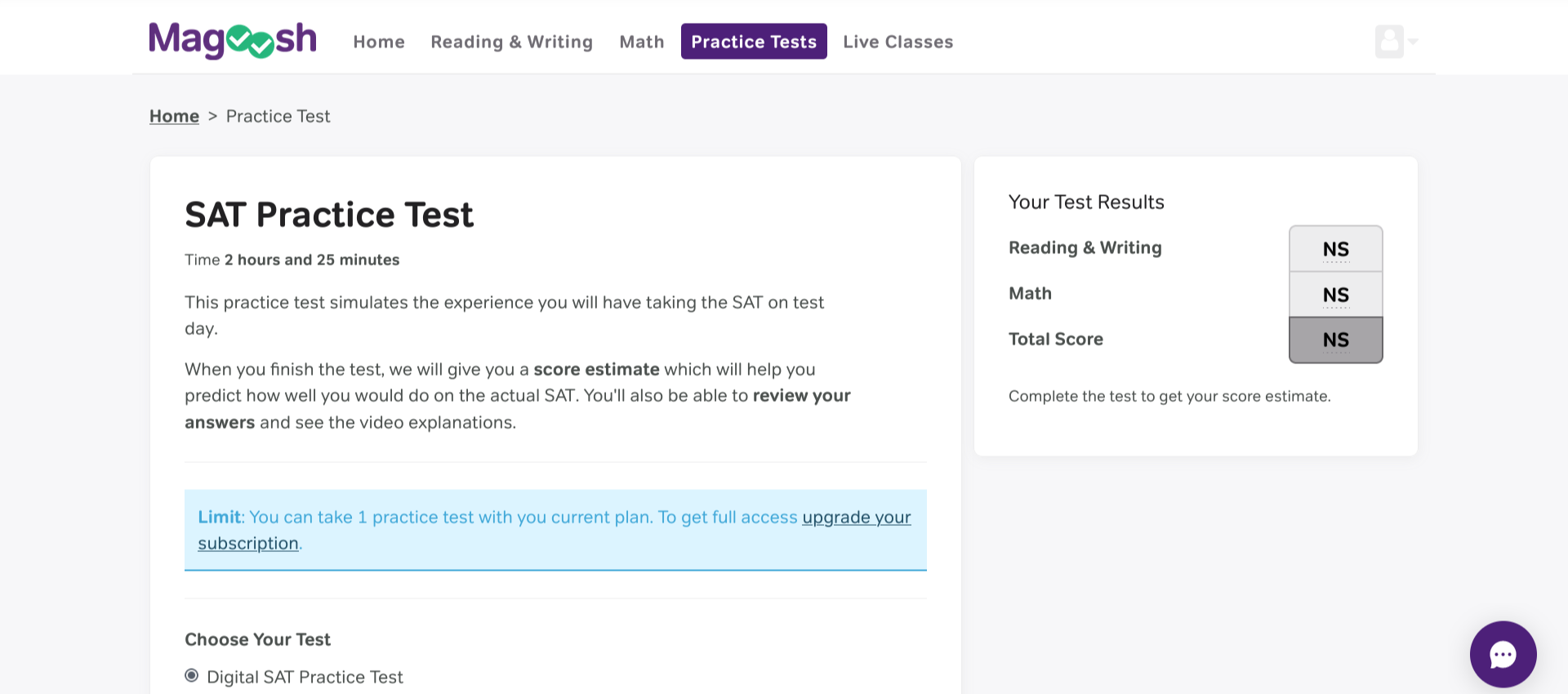Click the Math NS score box

pyautogui.click(x=1335, y=295)
